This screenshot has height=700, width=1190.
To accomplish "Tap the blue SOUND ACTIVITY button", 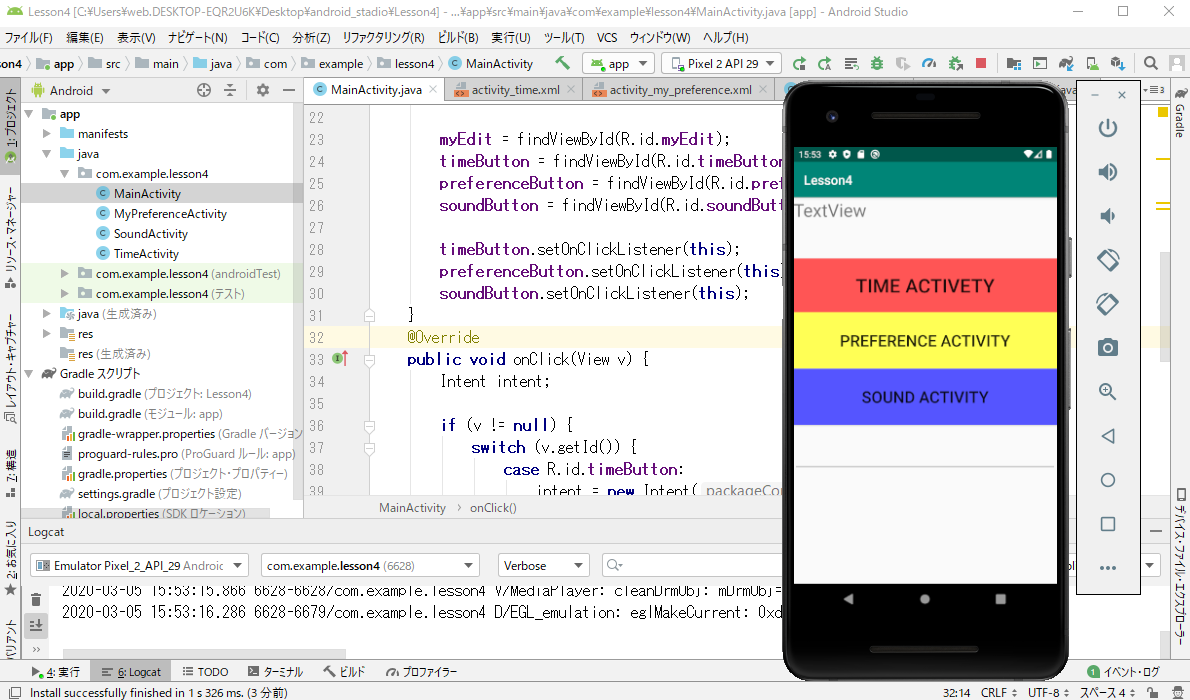I will pos(924,397).
